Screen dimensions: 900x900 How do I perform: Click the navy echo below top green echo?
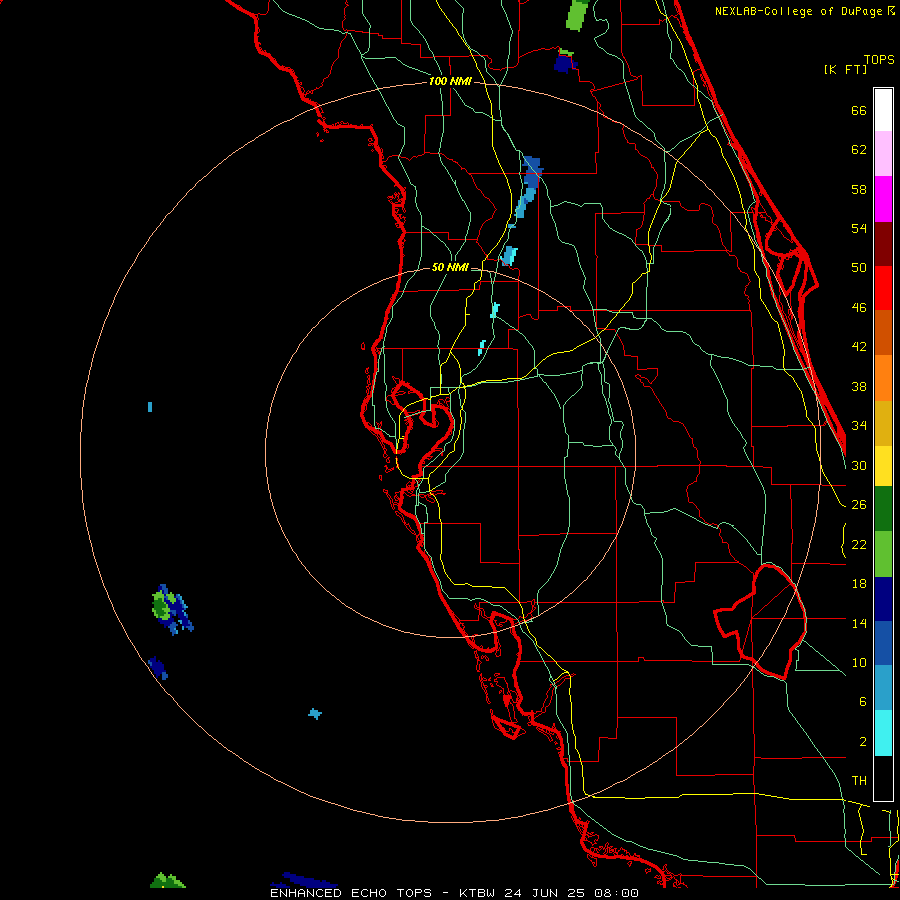tap(565, 63)
